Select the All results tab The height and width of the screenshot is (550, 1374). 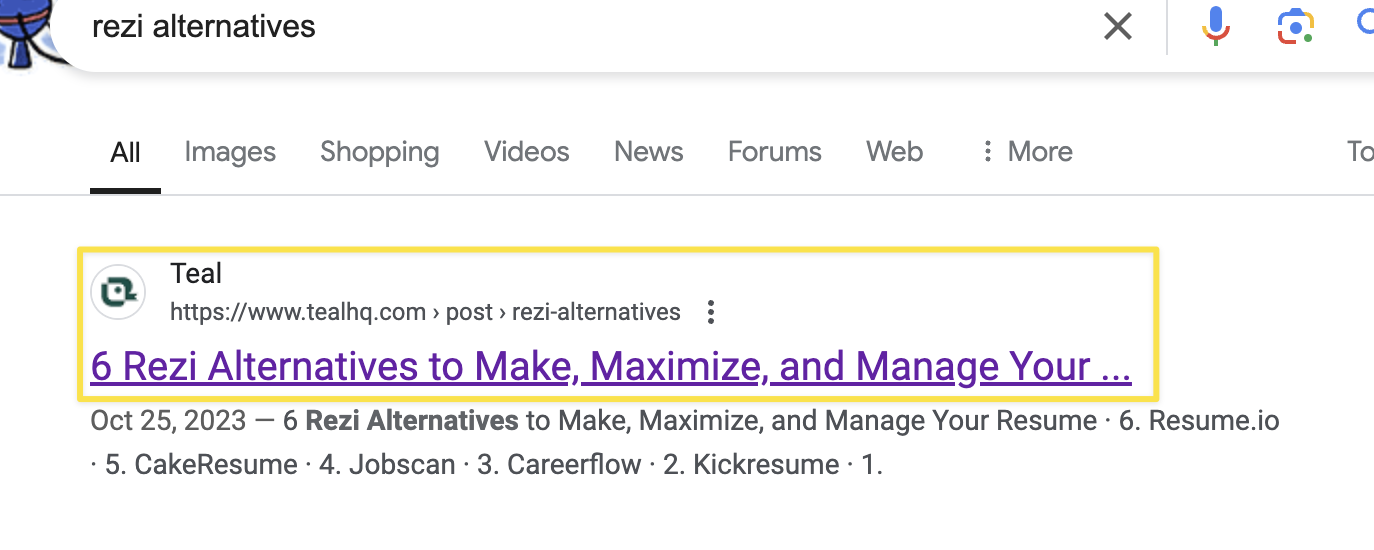[x=125, y=153]
